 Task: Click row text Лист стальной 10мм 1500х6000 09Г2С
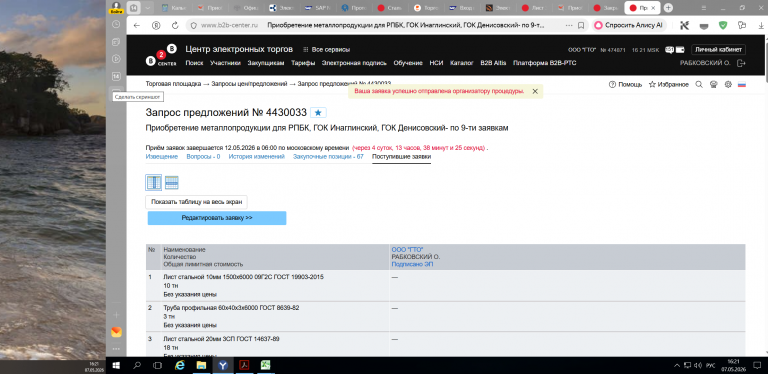pos(243,277)
